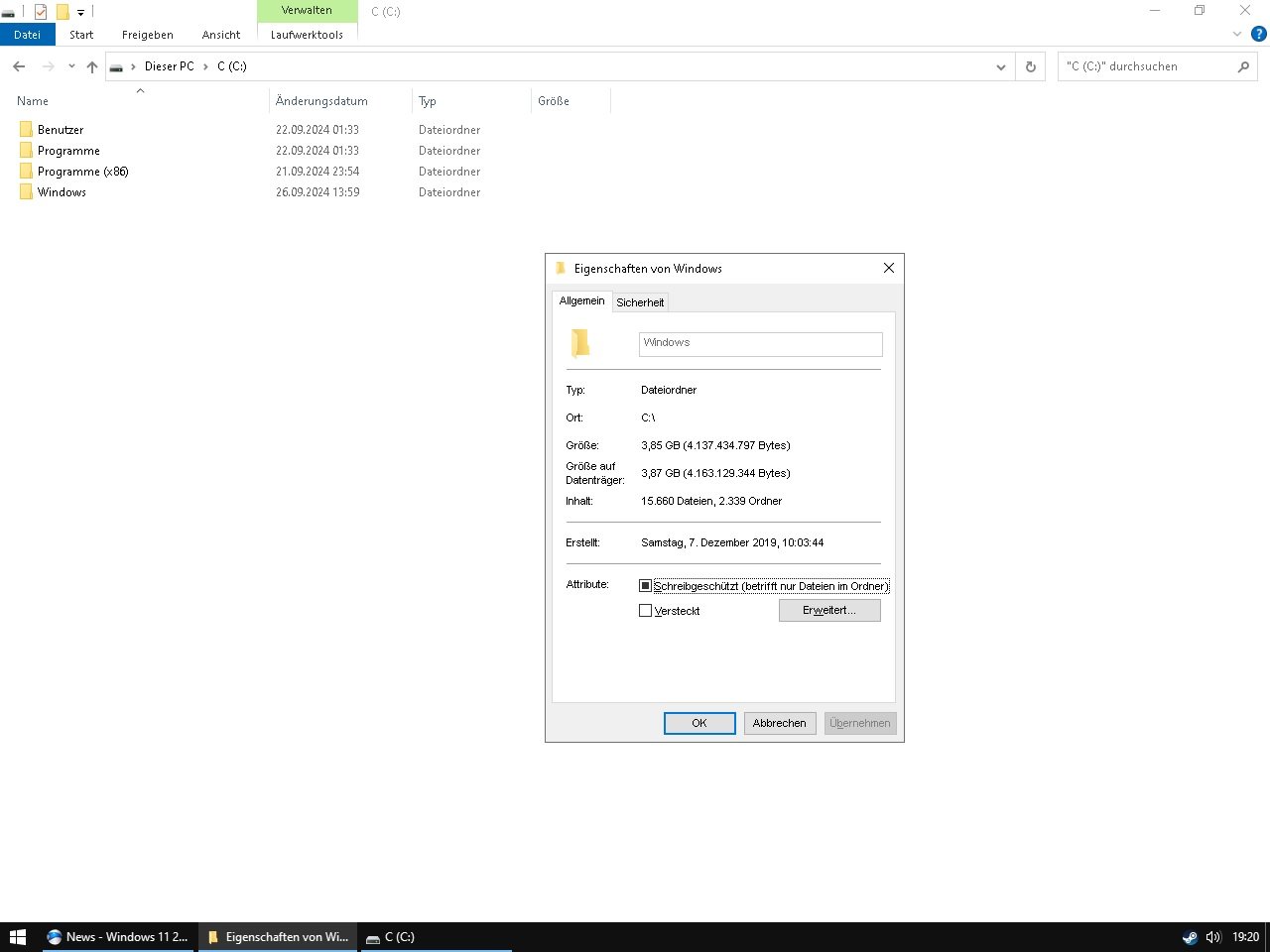Expand the chevron before Dieser PC

(x=134, y=66)
